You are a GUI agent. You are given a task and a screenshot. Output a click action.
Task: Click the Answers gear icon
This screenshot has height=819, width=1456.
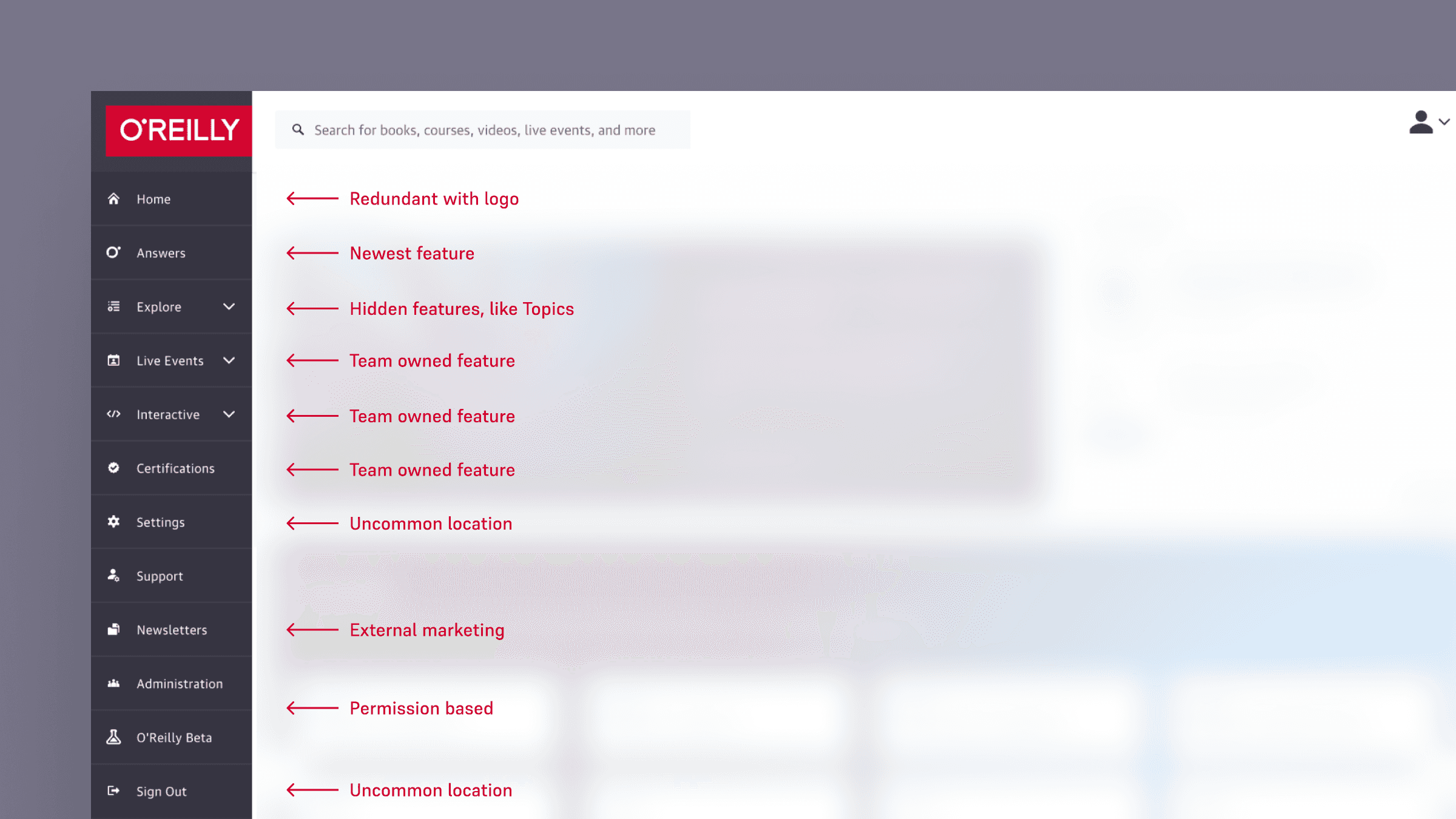[x=114, y=252]
